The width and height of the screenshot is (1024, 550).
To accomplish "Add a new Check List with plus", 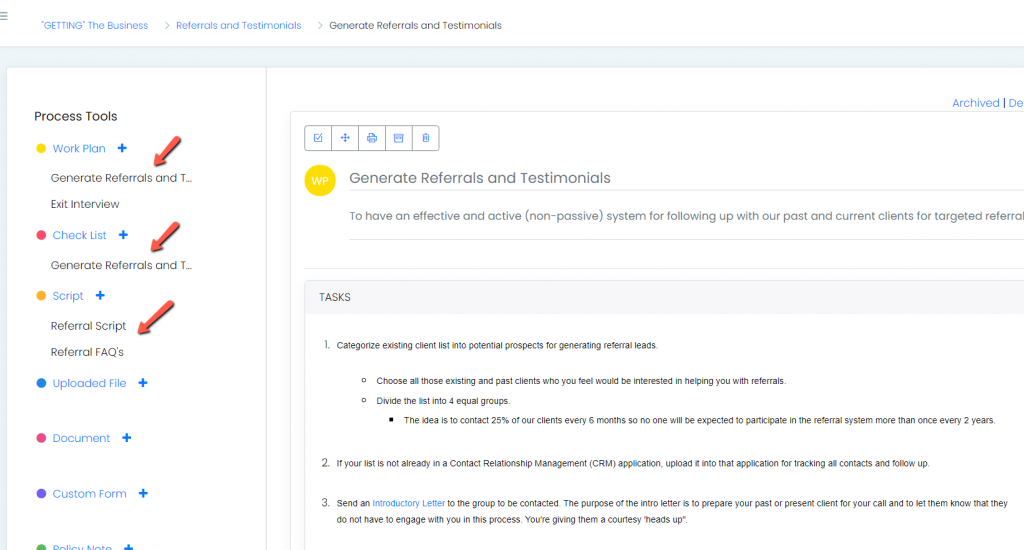I will pos(123,235).
